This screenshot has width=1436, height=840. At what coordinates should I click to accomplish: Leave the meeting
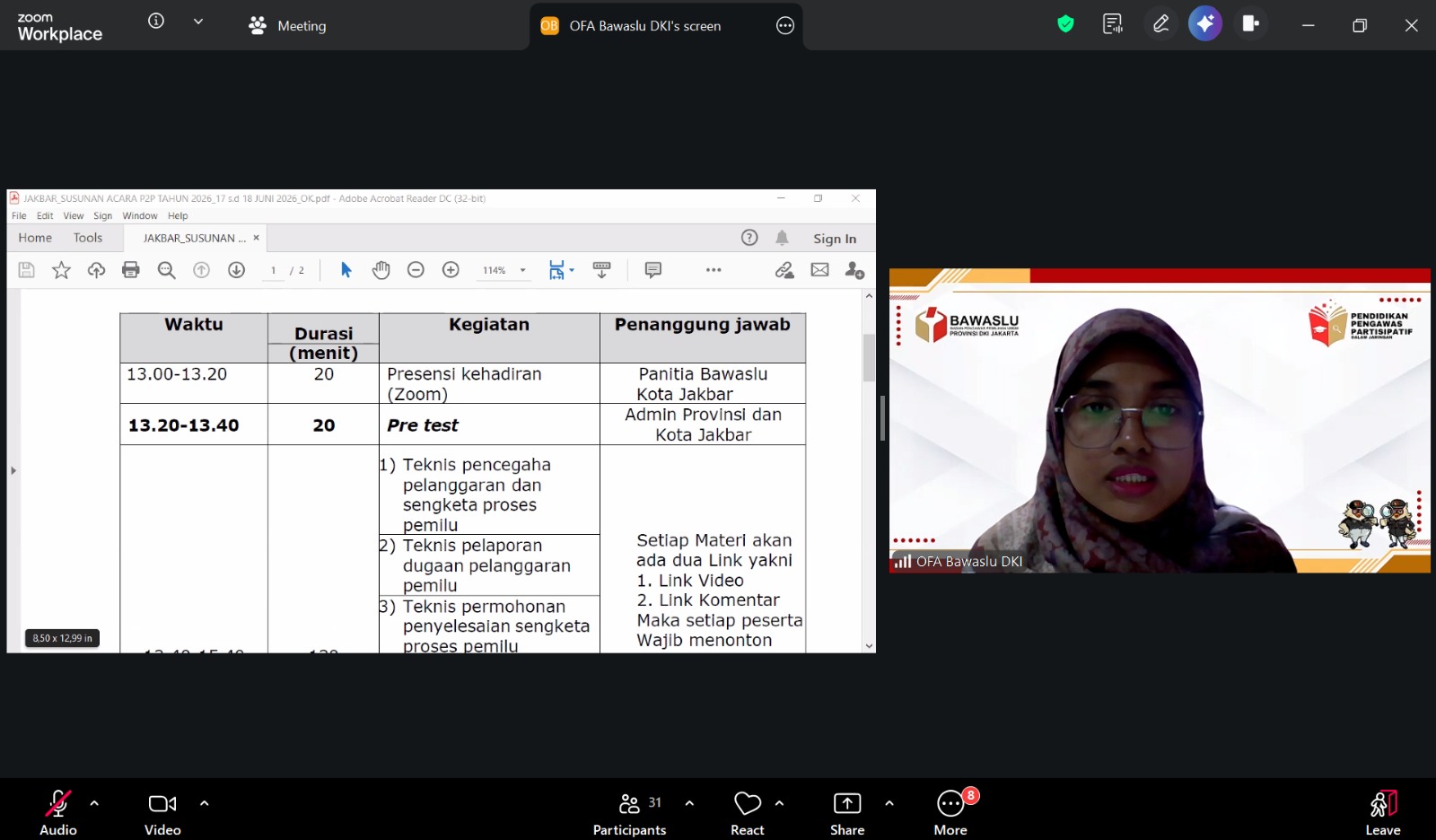coord(1383,813)
